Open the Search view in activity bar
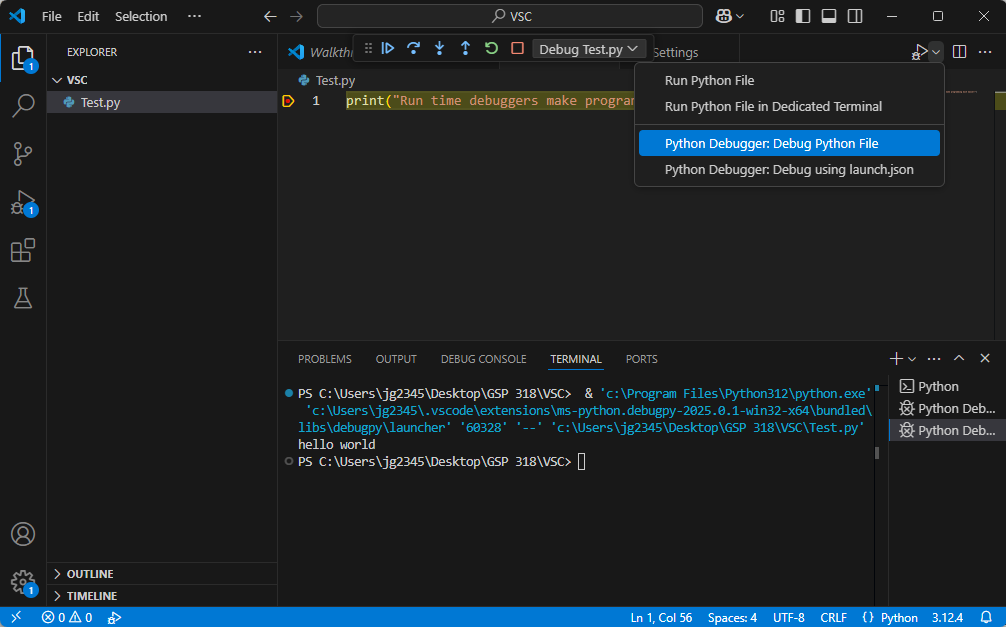This screenshot has height=627, width=1006. click(x=23, y=105)
